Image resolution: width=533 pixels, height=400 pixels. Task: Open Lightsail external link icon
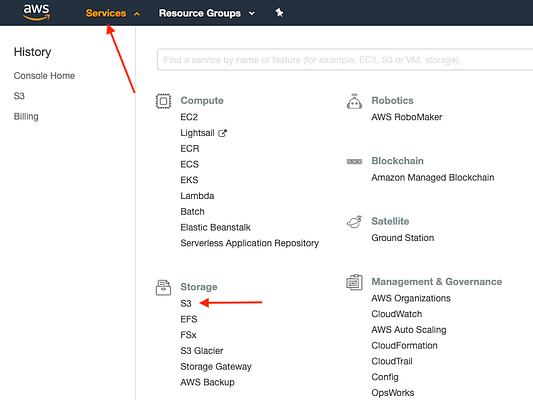tap(222, 133)
